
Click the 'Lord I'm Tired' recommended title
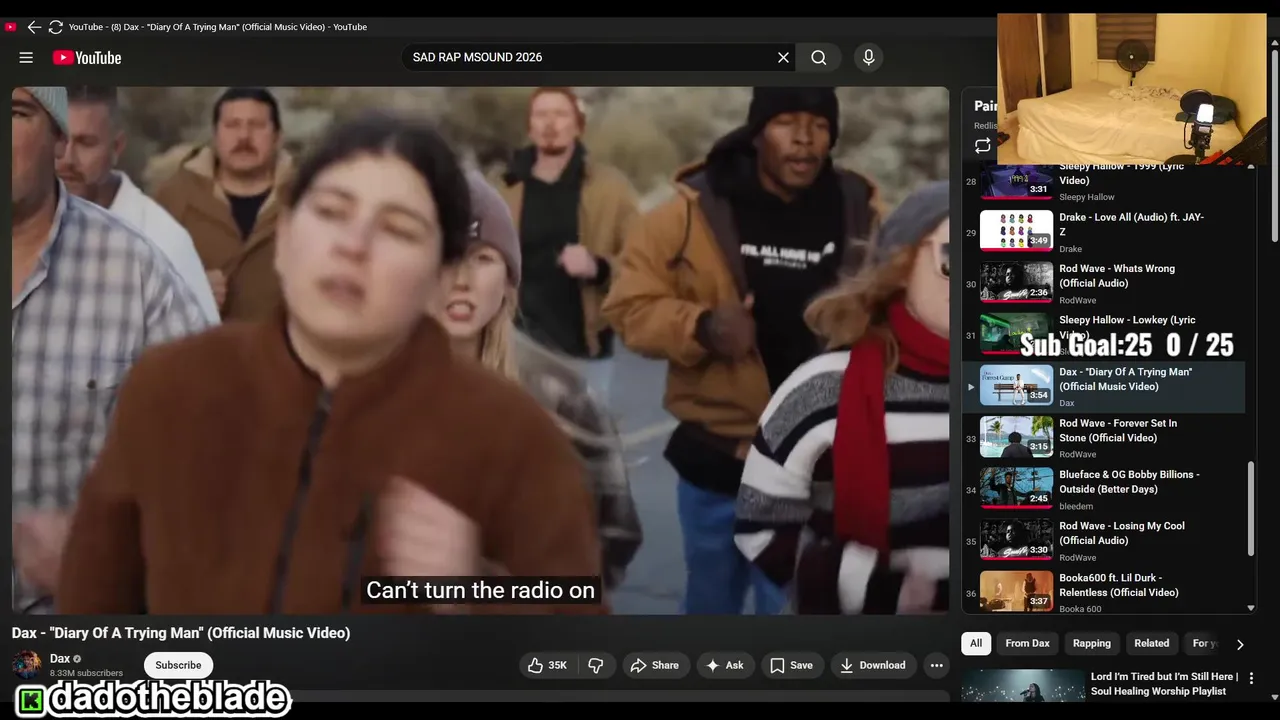pos(1164,684)
